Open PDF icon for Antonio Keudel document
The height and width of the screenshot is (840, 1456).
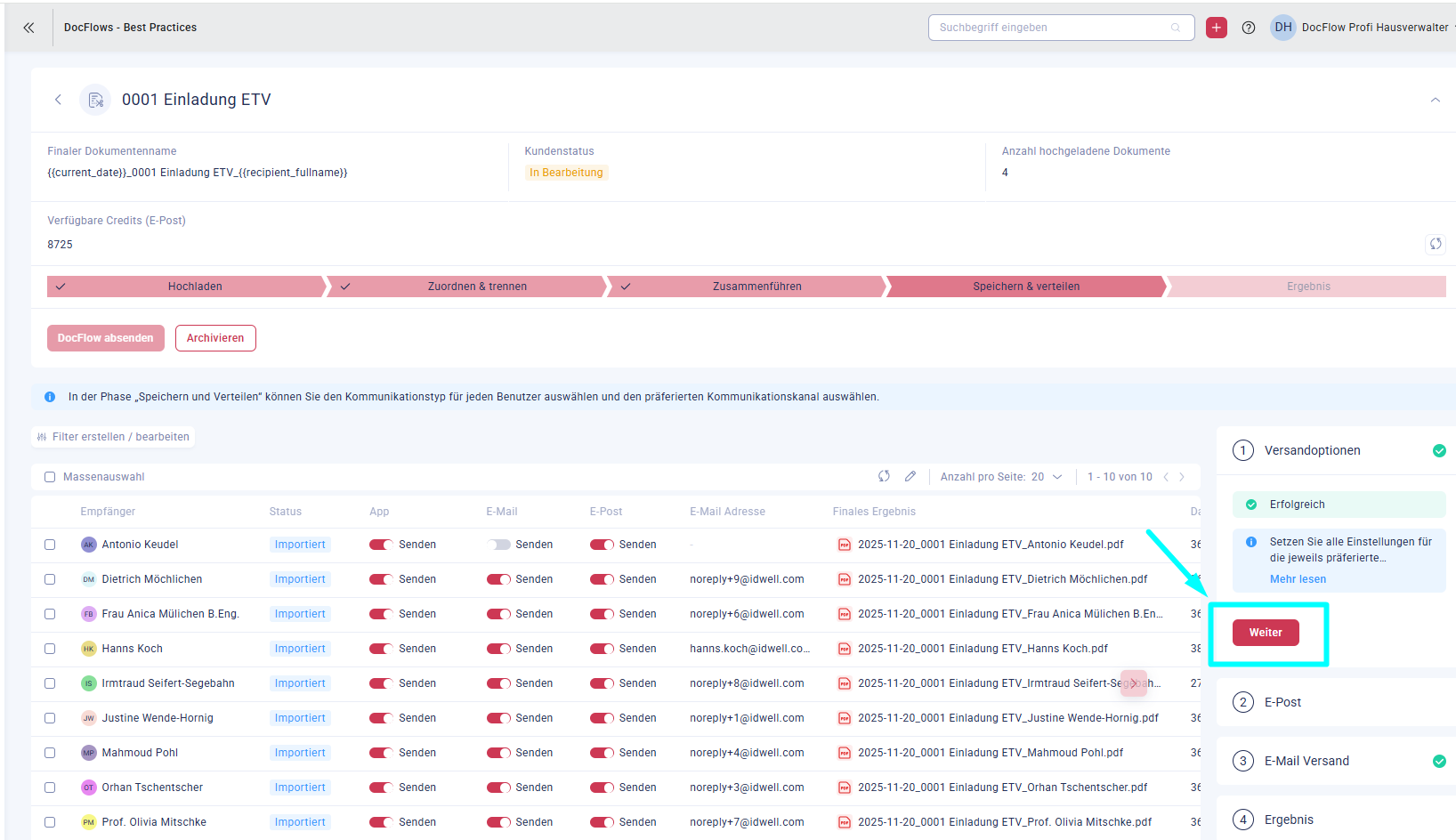tap(844, 545)
